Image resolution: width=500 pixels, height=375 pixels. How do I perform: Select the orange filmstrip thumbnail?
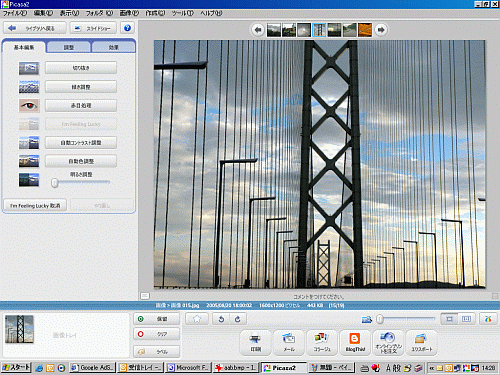click(365, 30)
